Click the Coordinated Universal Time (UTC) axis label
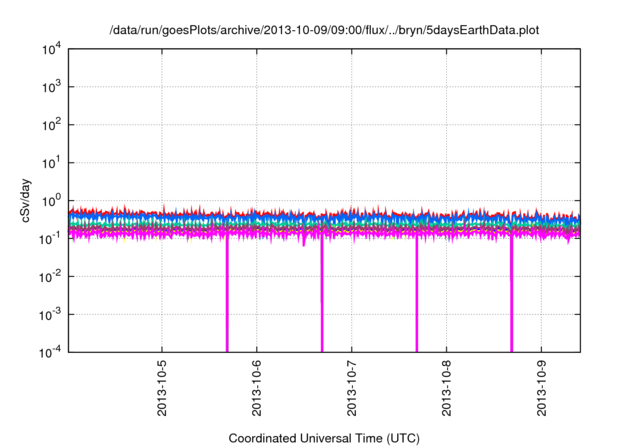This screenshot has width=640, height=448. pyautogui.click(x=324, y=438)
